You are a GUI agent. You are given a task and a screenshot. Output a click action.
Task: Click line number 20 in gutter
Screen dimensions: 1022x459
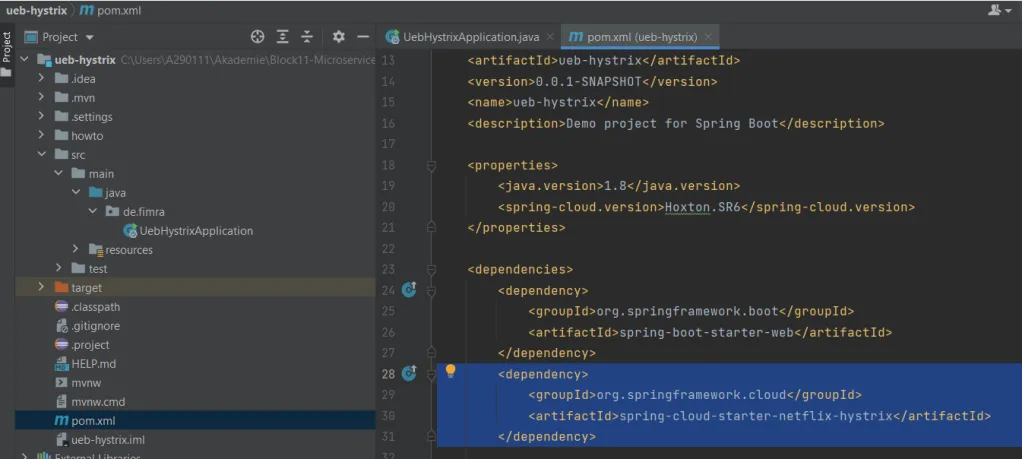[x=388, y=207]
